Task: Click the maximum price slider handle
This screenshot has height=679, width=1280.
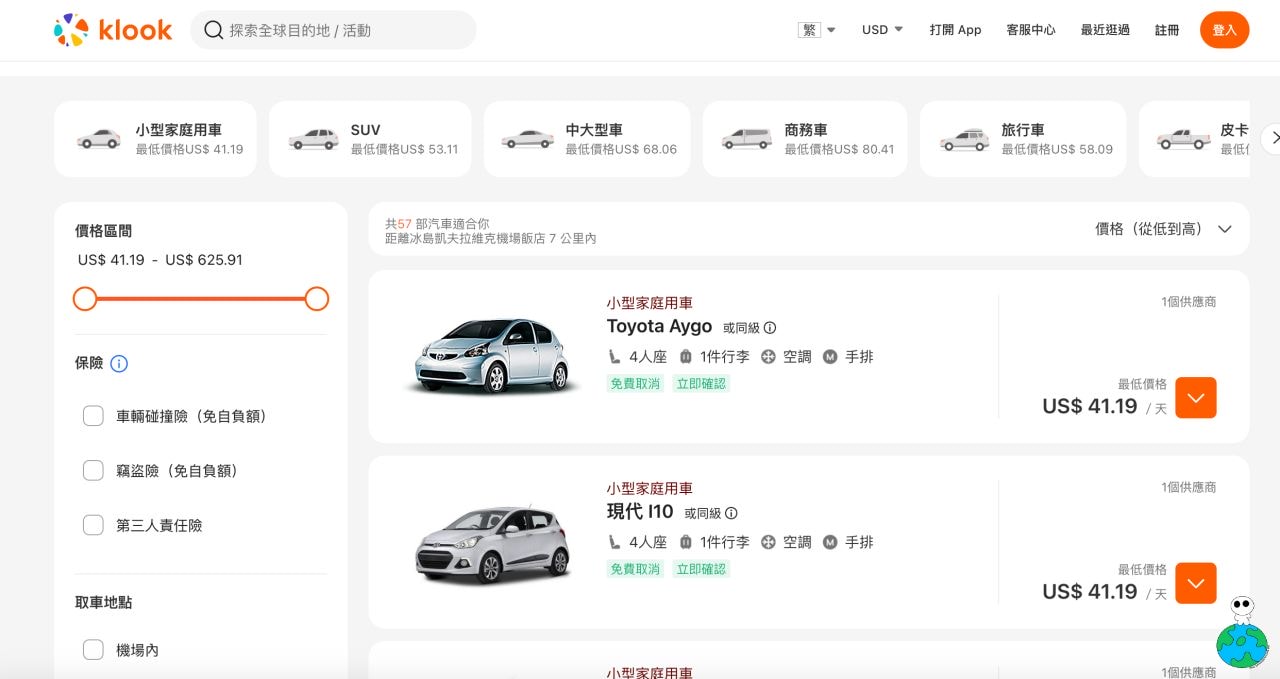Action: (317, 298)
